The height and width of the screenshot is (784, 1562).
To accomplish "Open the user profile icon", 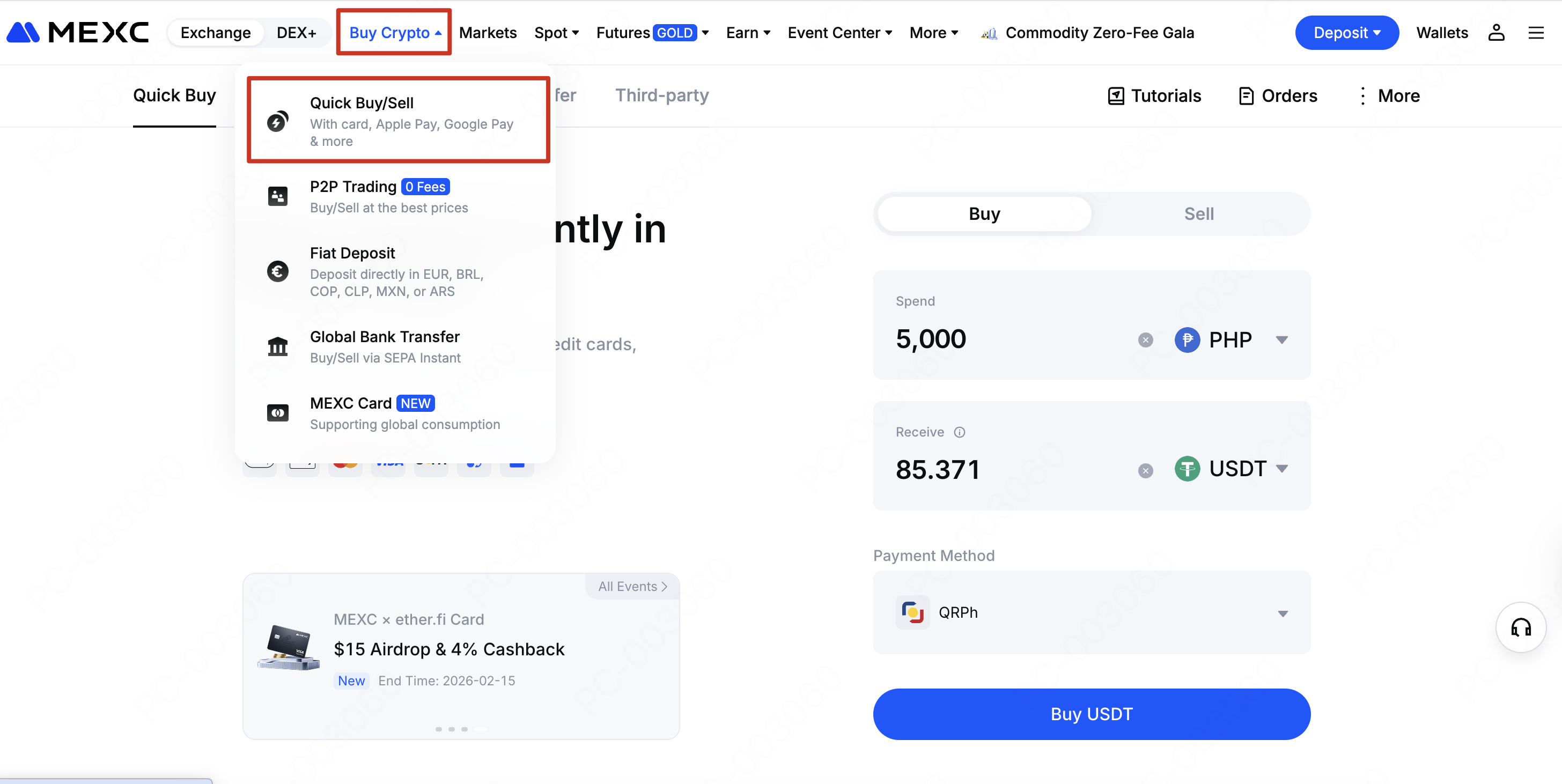I will click(x=1496, y=32).
